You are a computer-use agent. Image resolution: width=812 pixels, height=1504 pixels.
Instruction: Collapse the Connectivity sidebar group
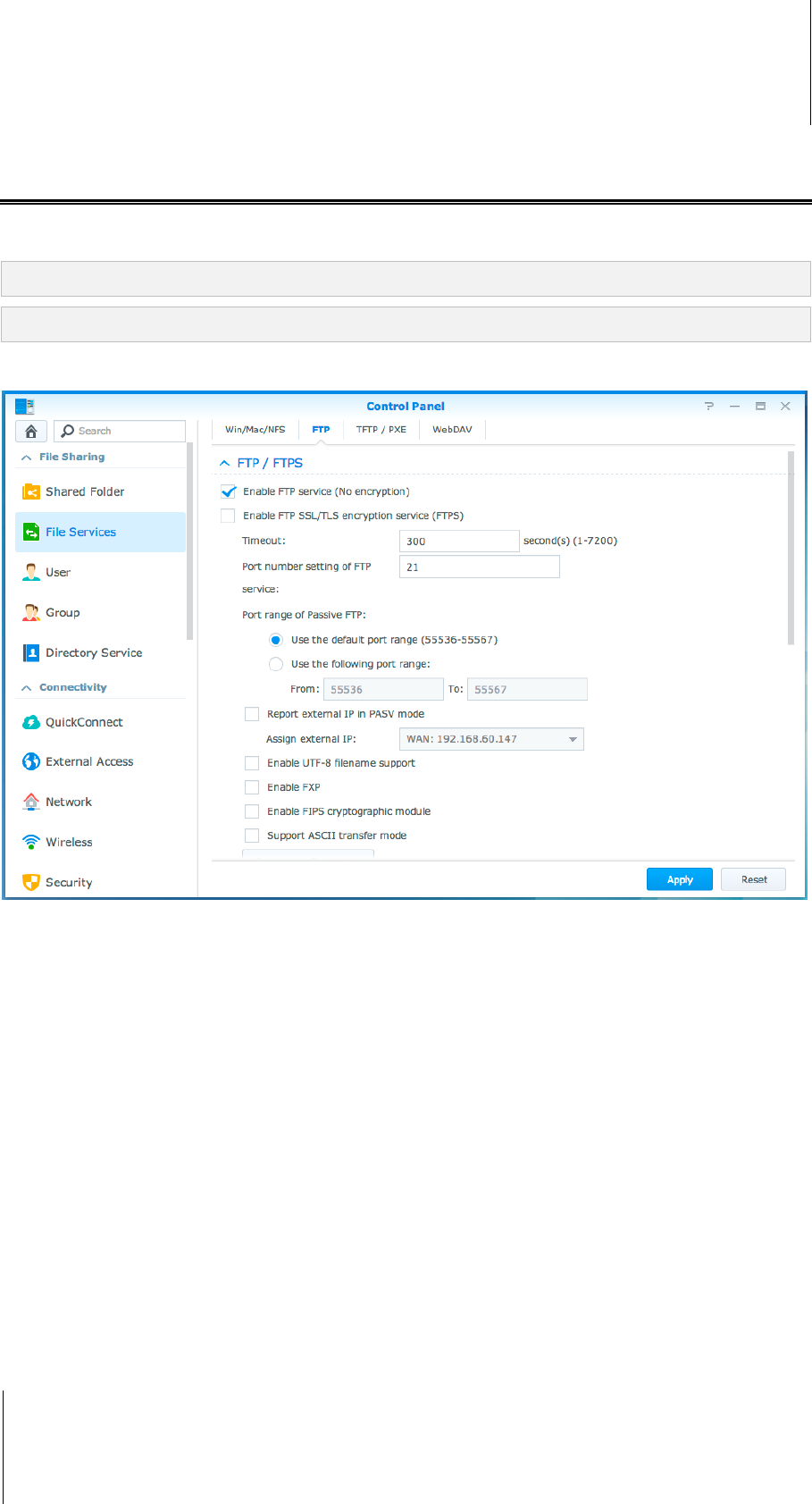(27, 687)
